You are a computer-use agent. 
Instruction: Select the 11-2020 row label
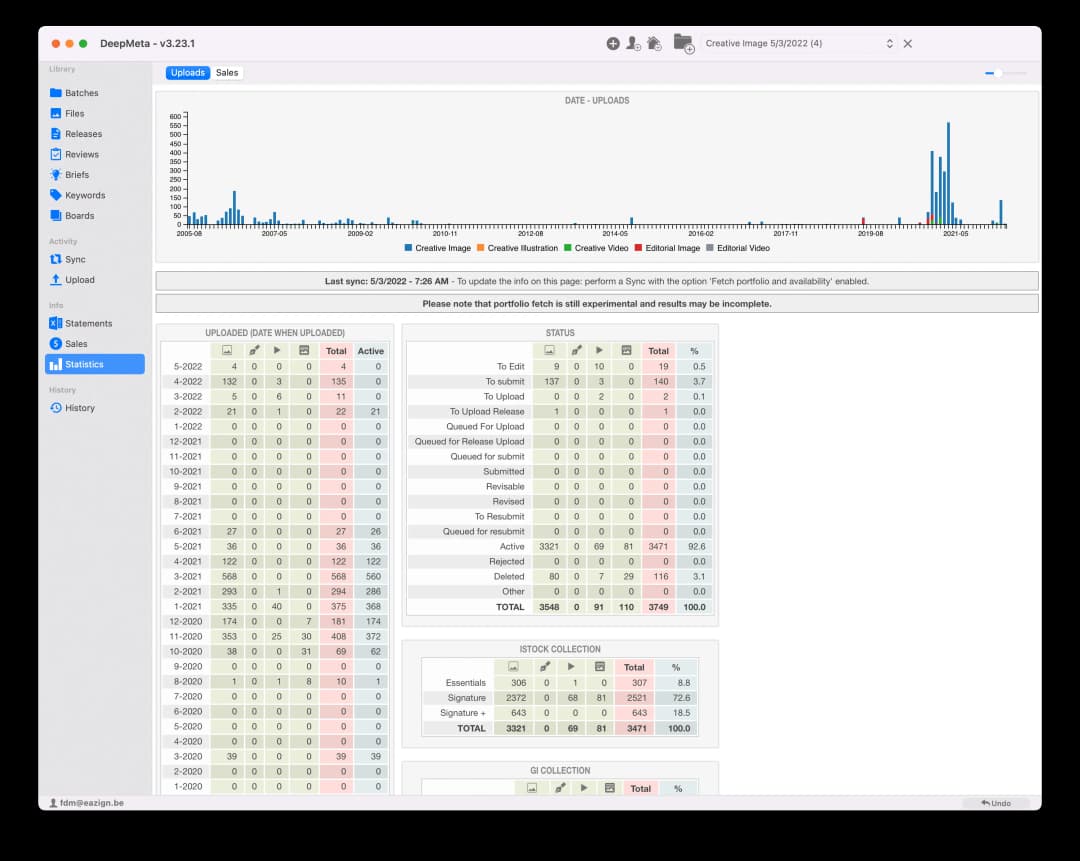click(x=186, y=636)
